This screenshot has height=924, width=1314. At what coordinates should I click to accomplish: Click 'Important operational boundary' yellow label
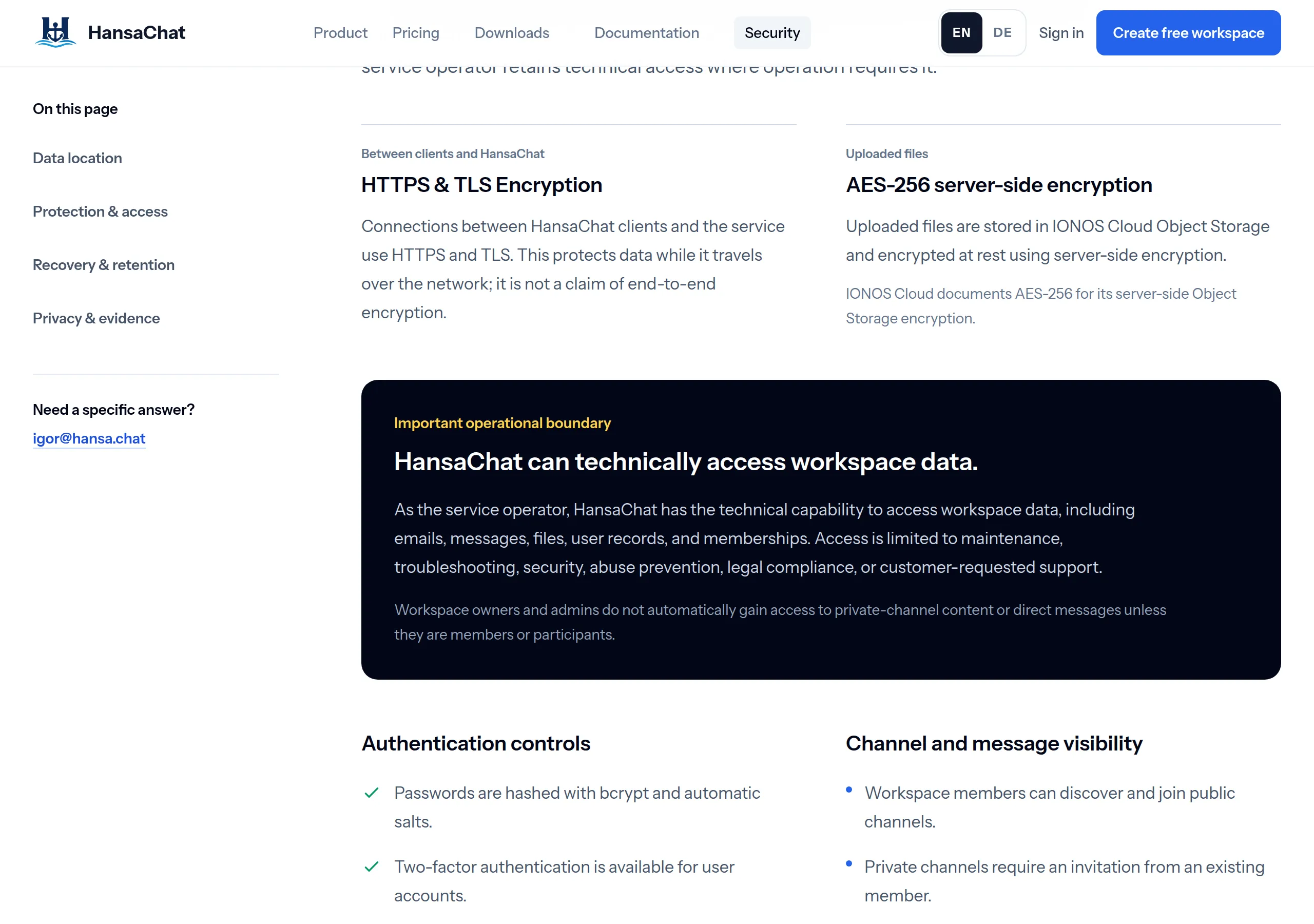[502, 422]
